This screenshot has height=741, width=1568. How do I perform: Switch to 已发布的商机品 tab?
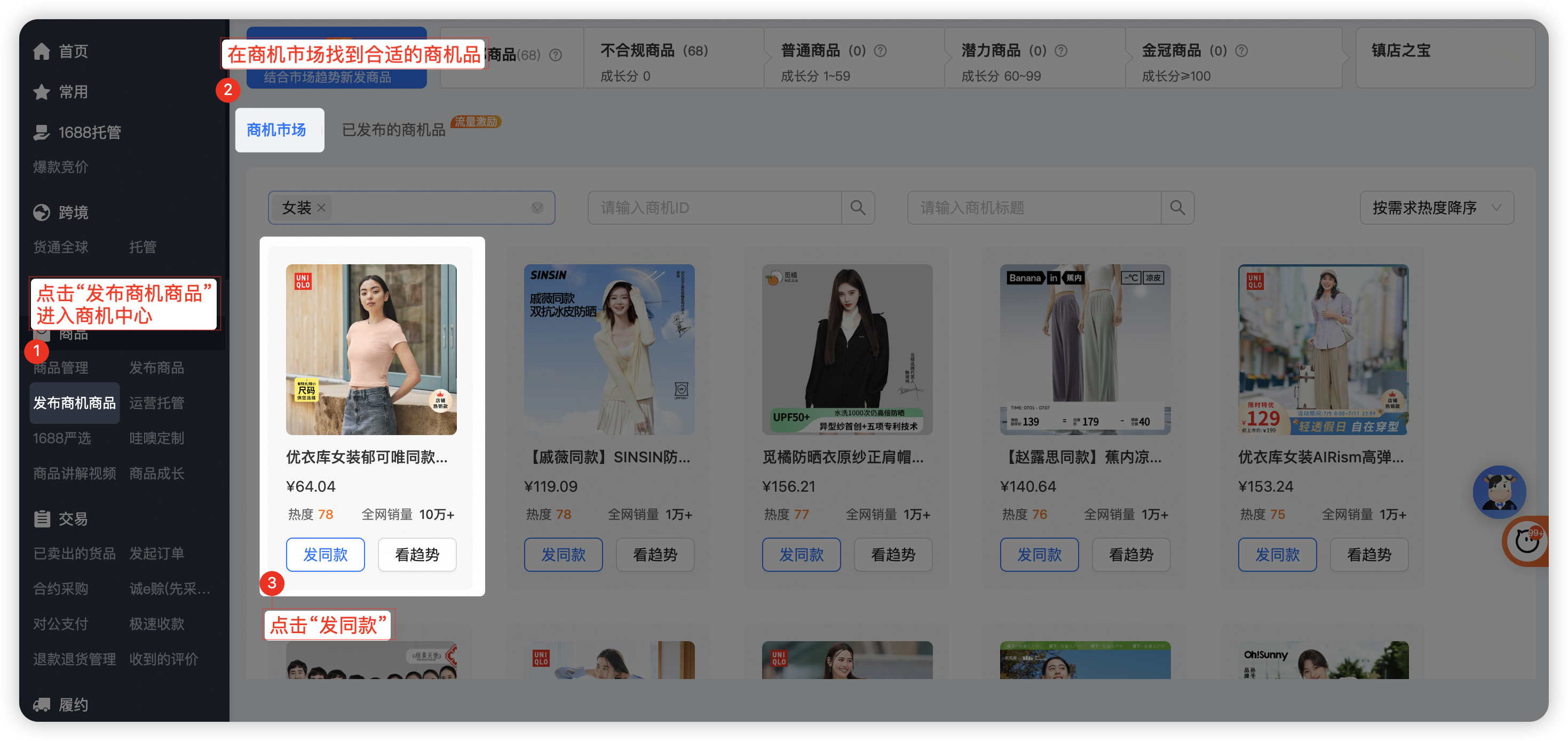click(x=393, y=130)
